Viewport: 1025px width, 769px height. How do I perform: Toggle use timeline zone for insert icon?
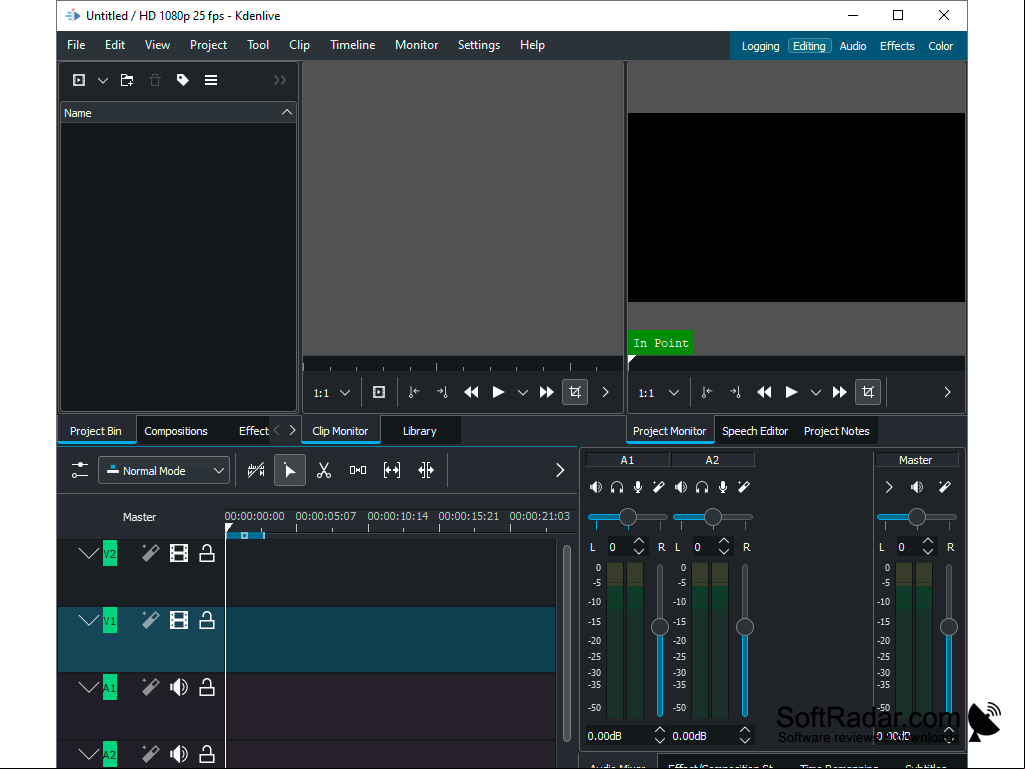coord(256,470)
